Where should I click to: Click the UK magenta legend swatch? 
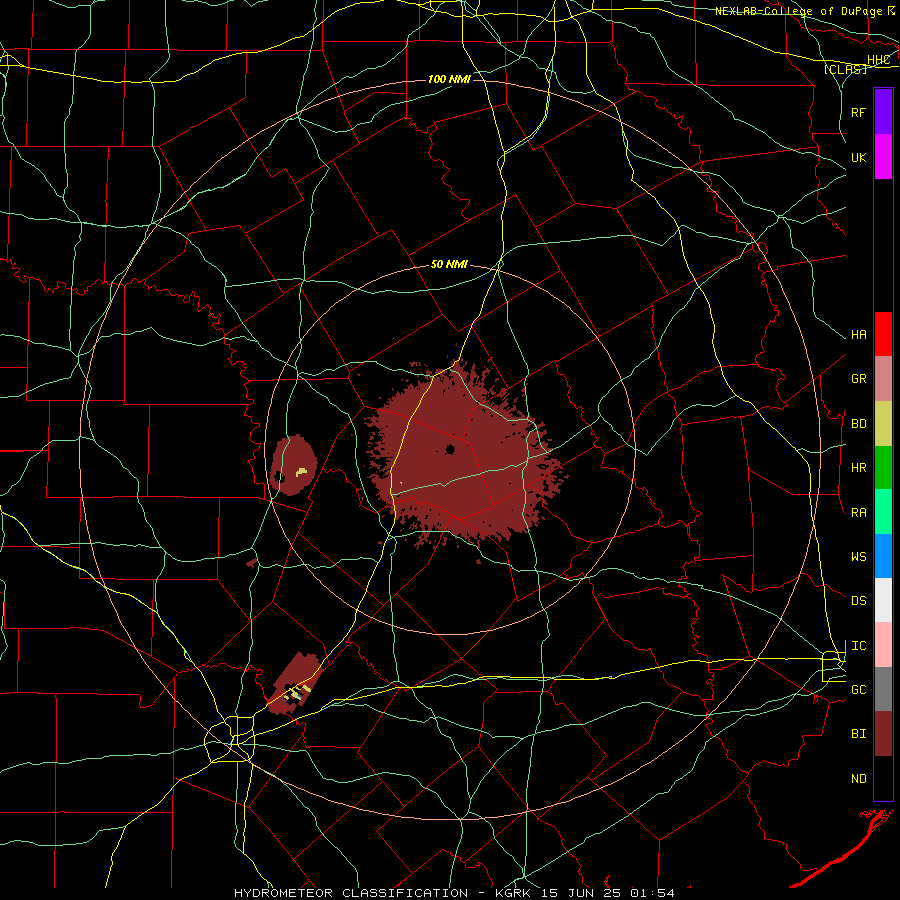click(883, 157)
